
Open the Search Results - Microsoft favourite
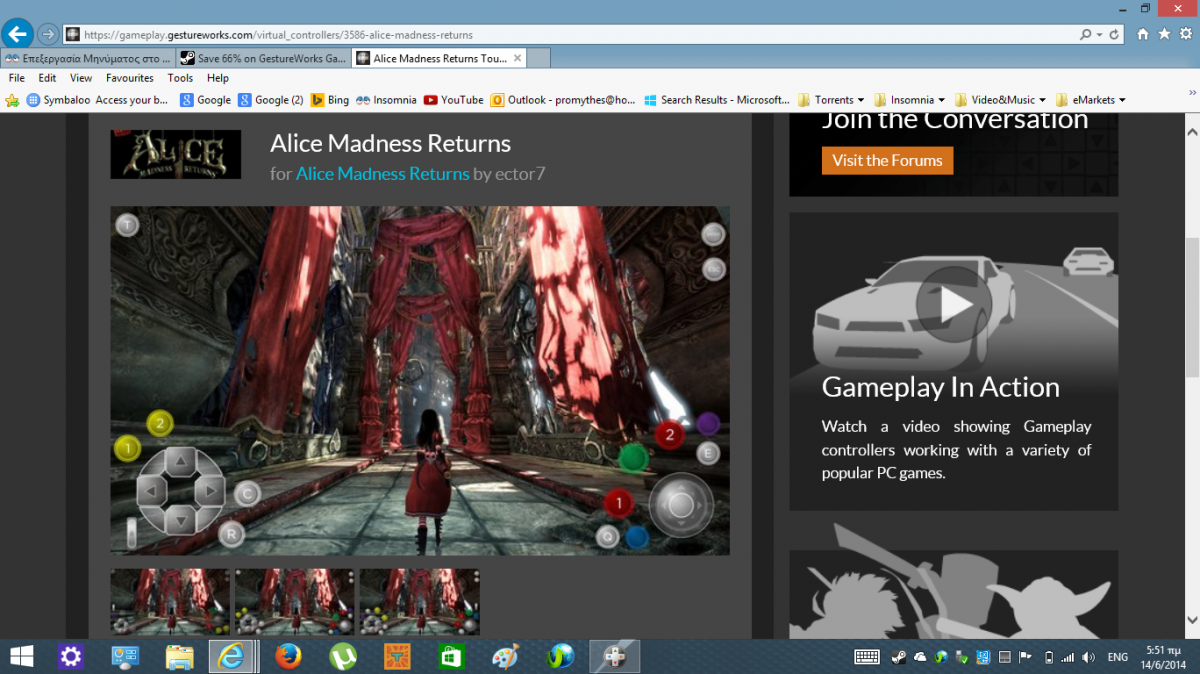(x=717, y=100)
